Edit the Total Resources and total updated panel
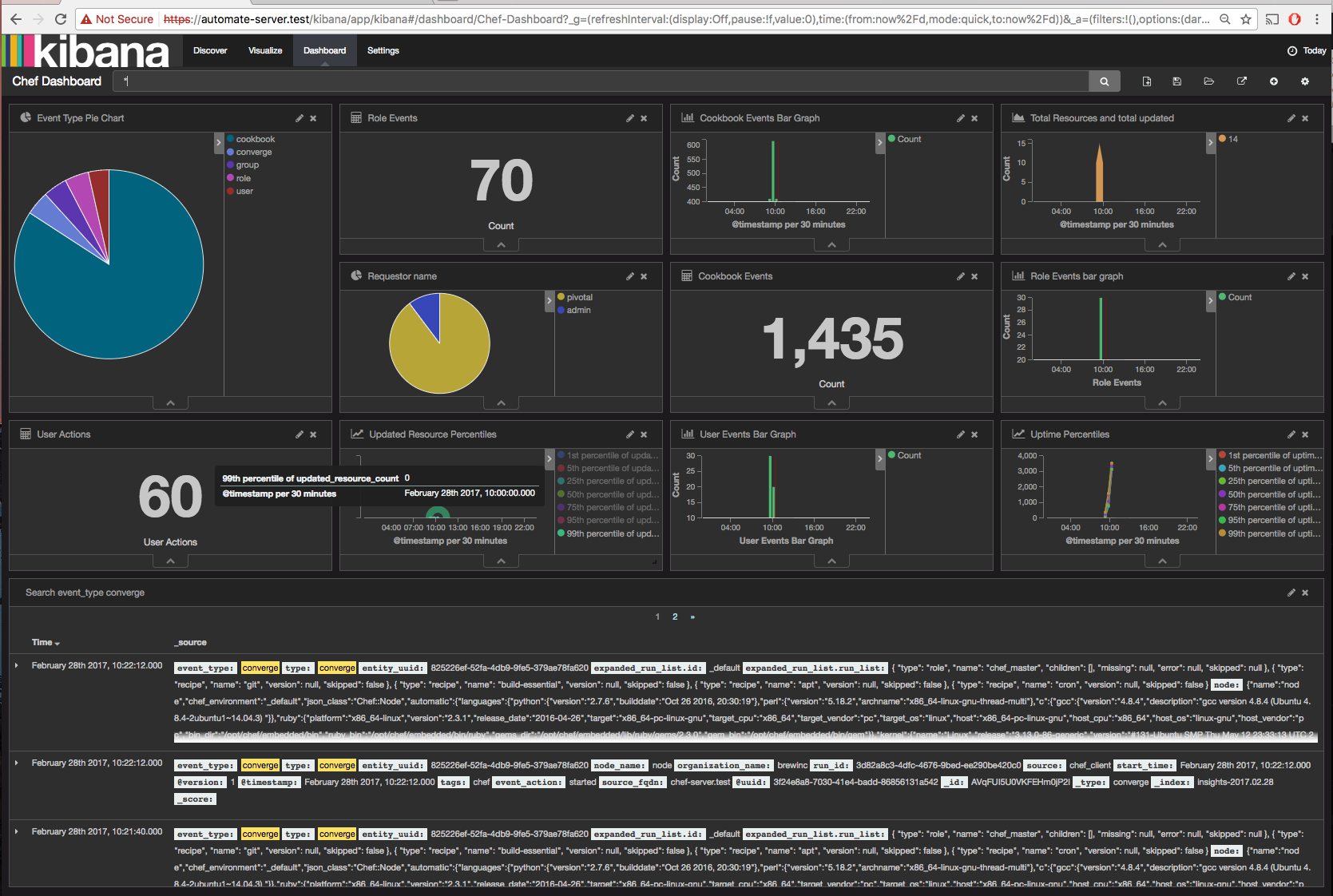 pos(1291,118)
